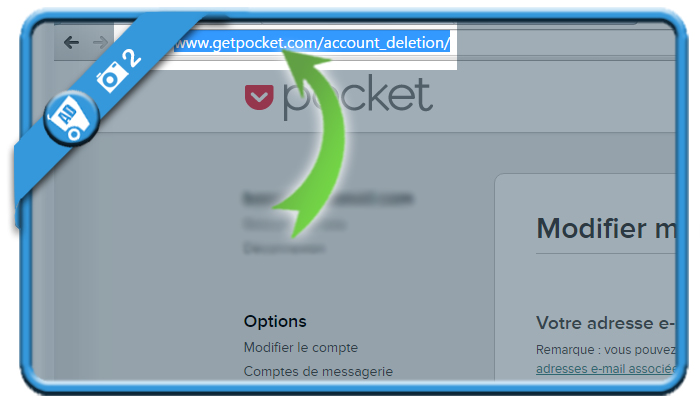Image resolution: width=700 pixels, height=407 pixels.
Task: Click the blurred Déconnexion link
Action: (284, 248)
